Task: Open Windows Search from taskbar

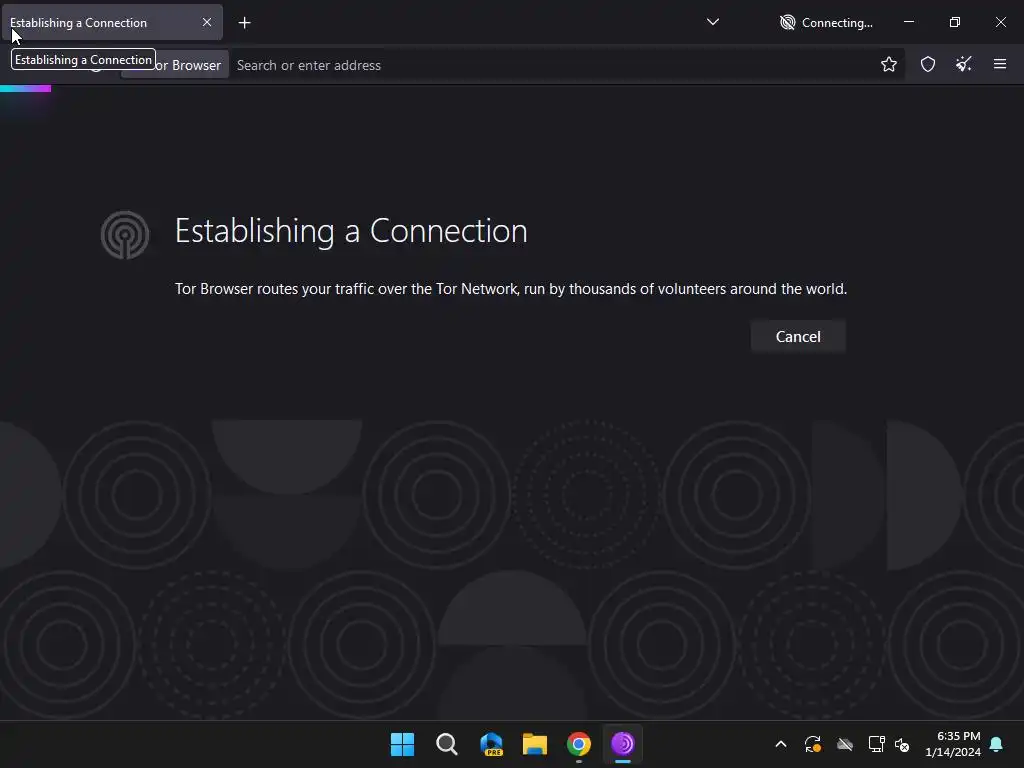Action: click(x=447, y=744)
